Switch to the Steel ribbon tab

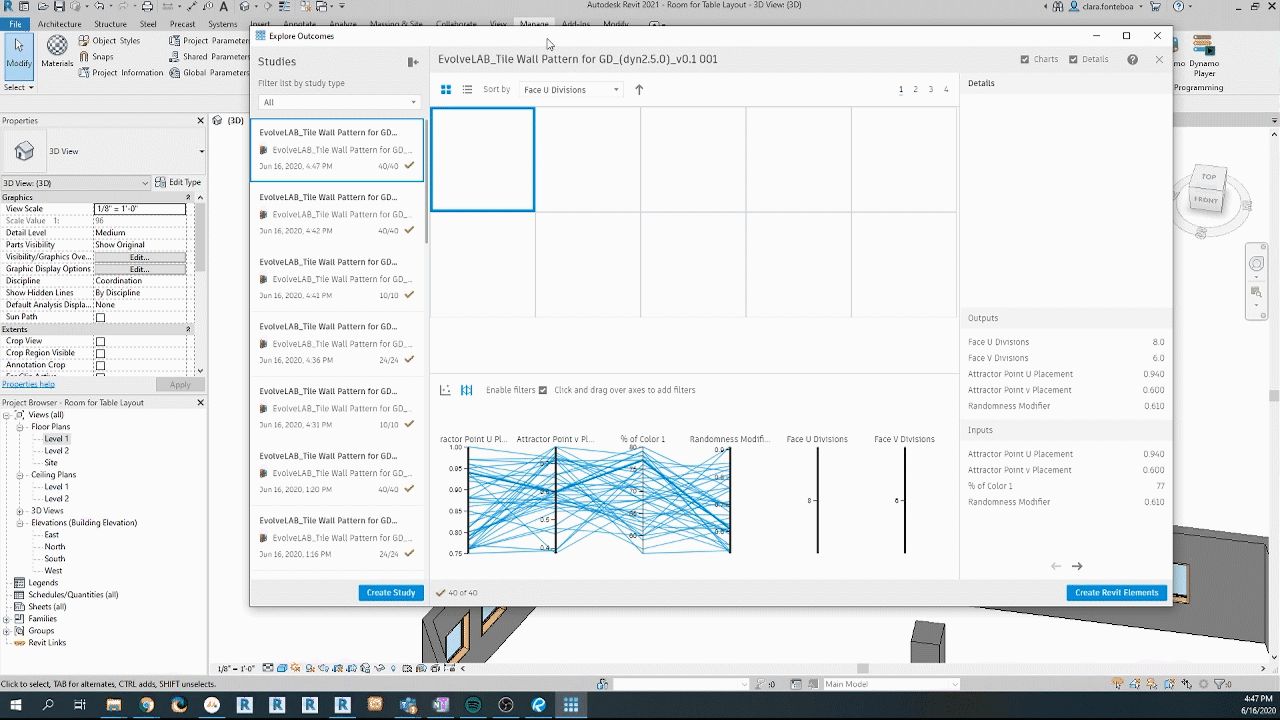(148, 24)
